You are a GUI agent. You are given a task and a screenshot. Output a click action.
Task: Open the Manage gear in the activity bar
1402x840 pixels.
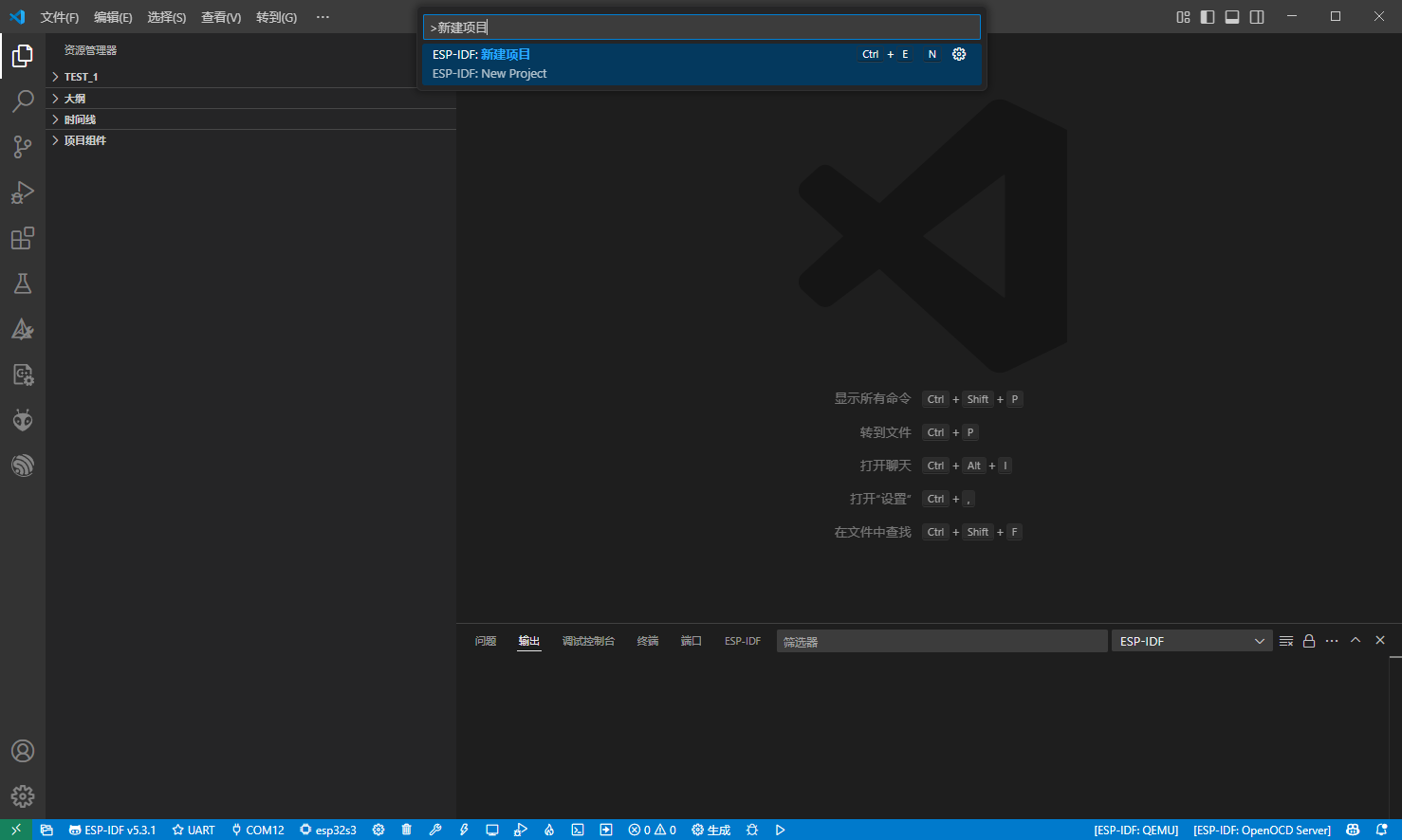[x=23, y=796]
